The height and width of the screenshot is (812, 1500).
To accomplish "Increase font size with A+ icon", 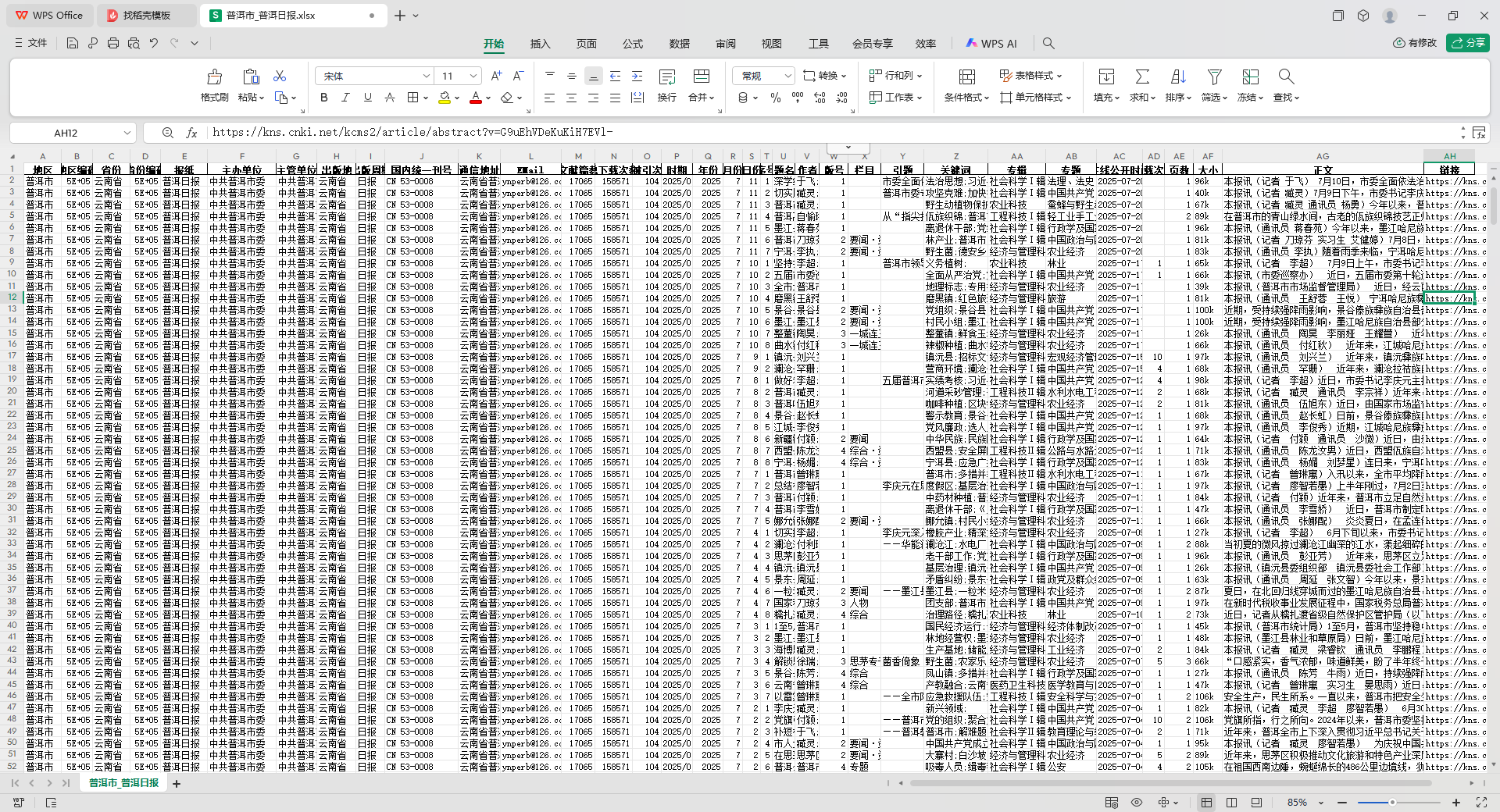I will (496, 76).
